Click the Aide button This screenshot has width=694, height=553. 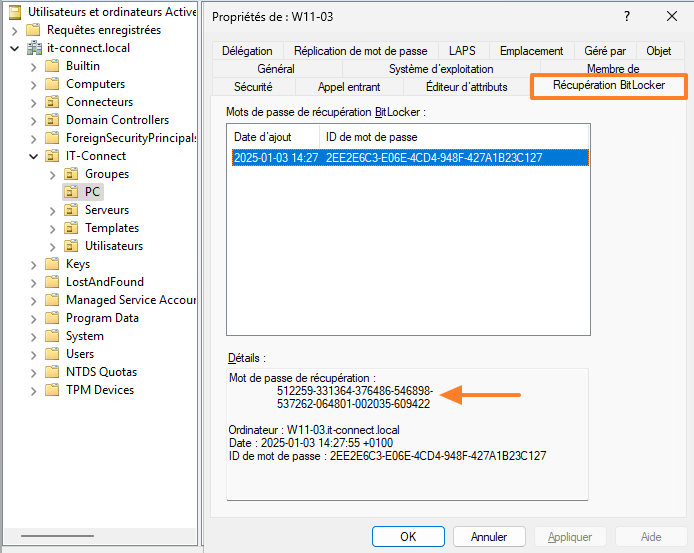[651, 537]
